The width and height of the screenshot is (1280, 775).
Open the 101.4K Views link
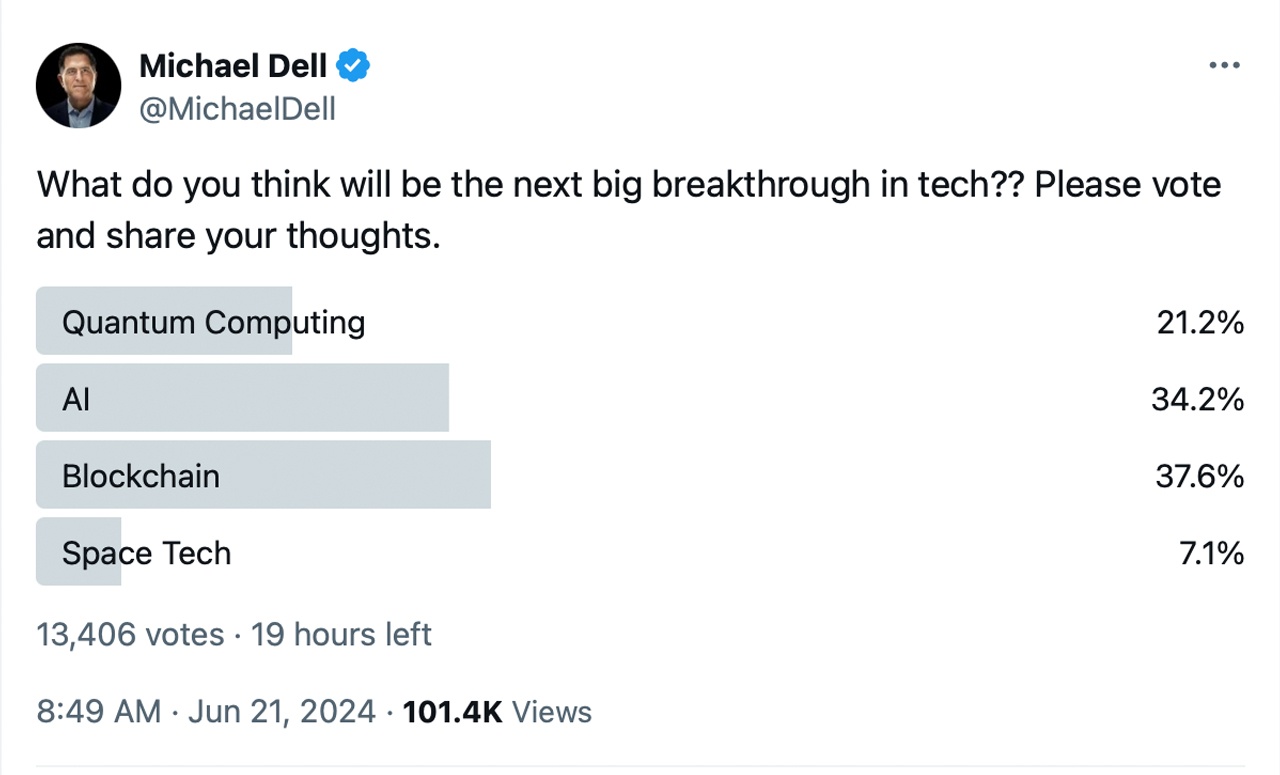click(496, 711)
